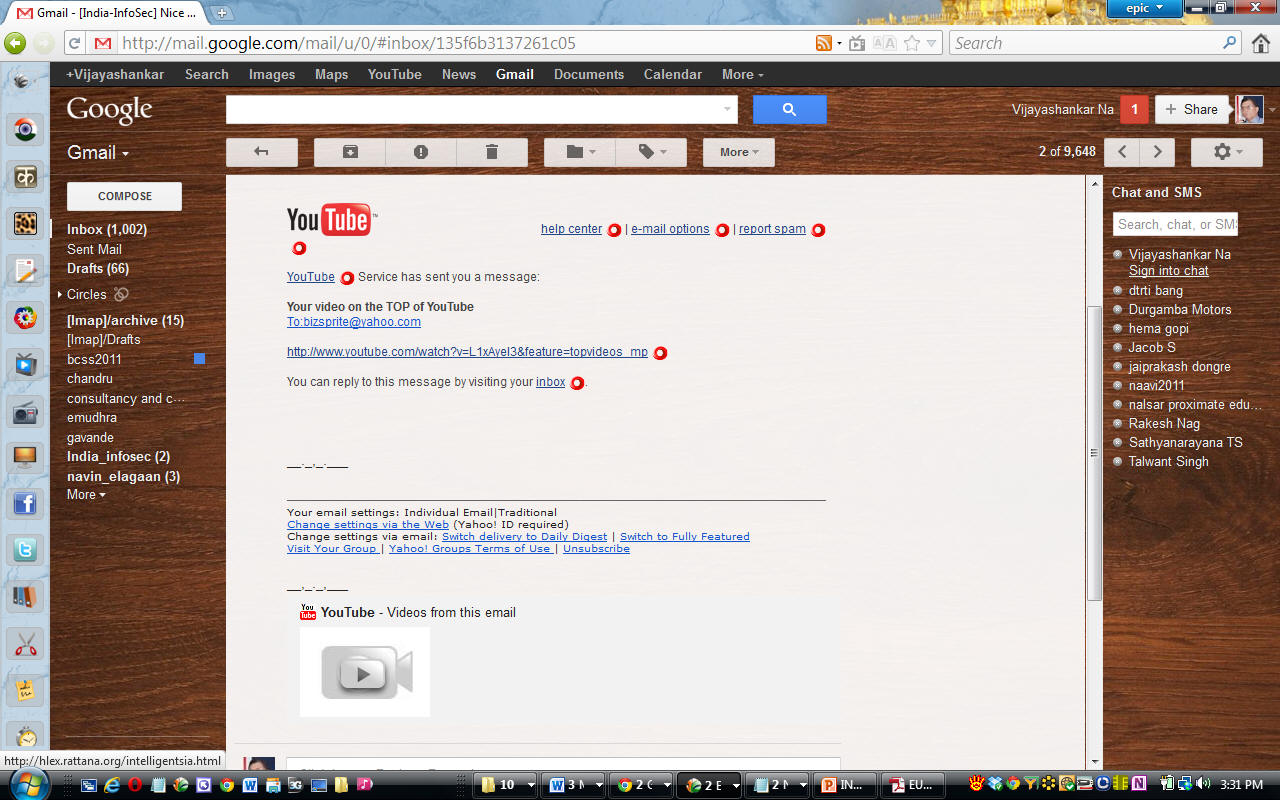Open the TV video sidebar icon
Screen dimensions: 1280x800
coord(25,364)
